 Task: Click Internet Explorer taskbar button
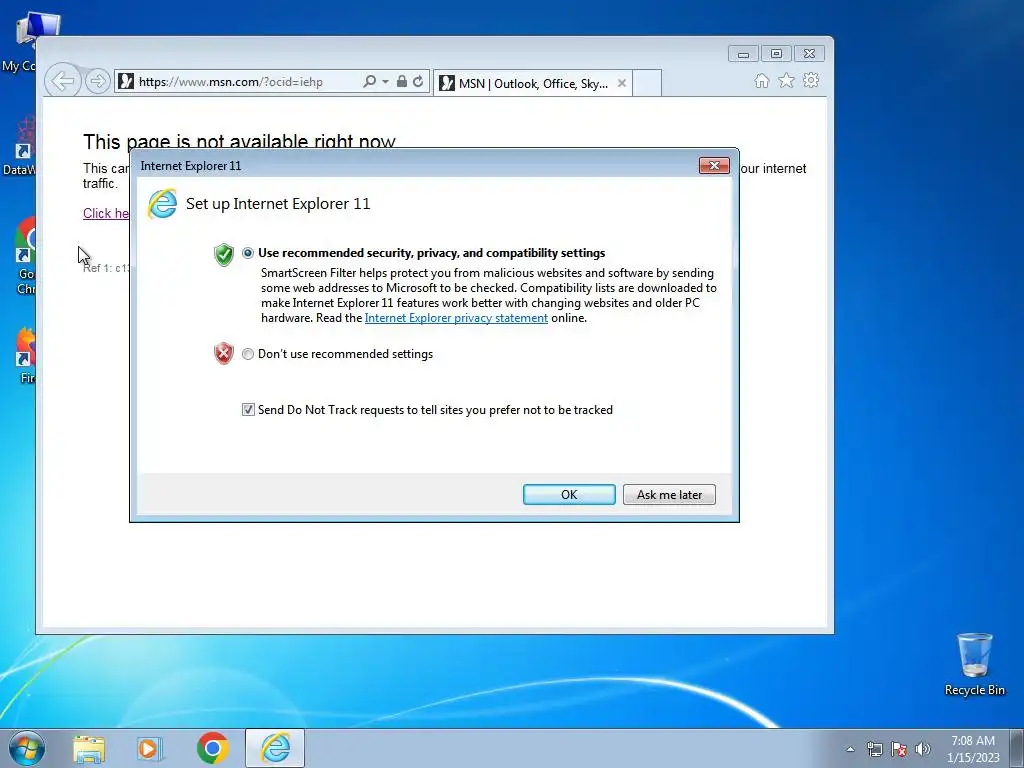pyautogui.click(x=275, y=748)
